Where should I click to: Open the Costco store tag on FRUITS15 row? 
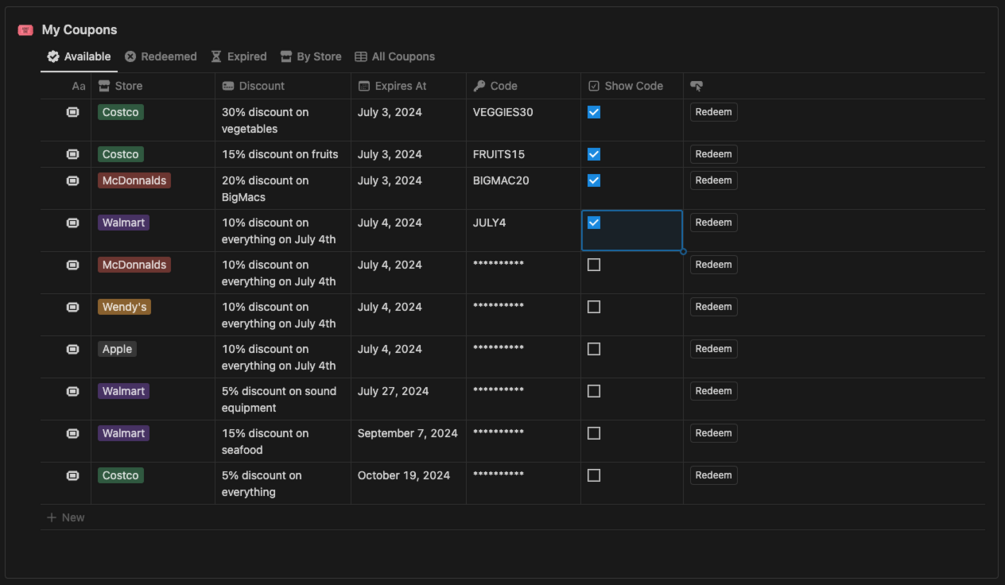(x=121, y=154)
